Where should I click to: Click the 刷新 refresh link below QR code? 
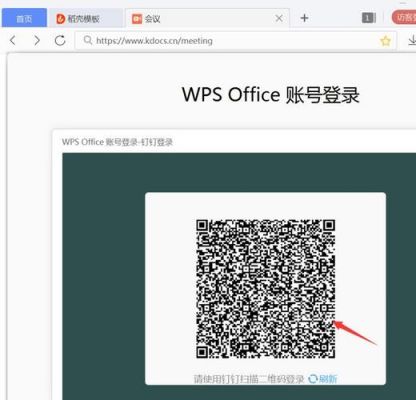[x=323, y=379]
